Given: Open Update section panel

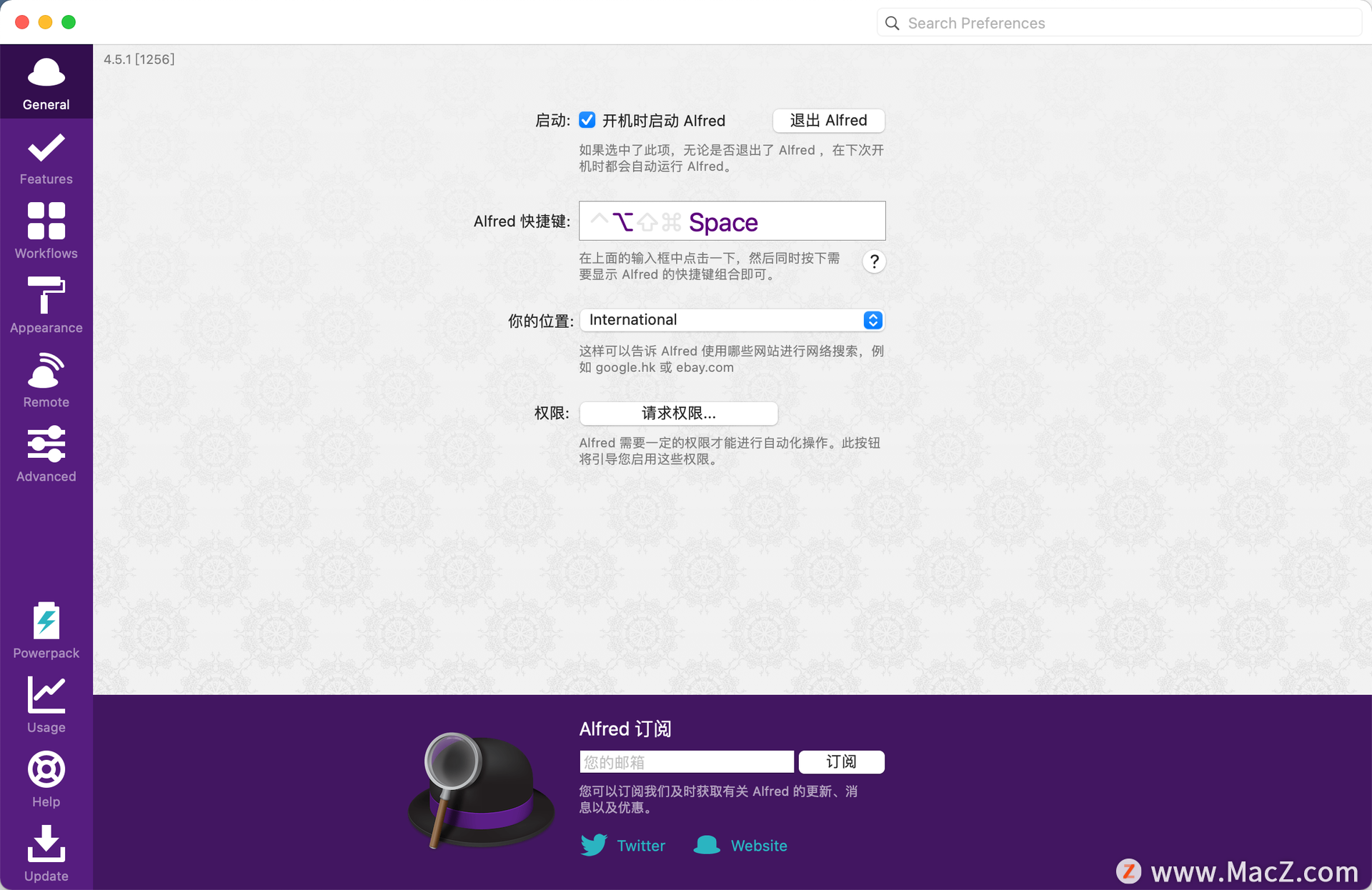Looking at the screenshot, I should pyautogui.click(x=45, y=855).
